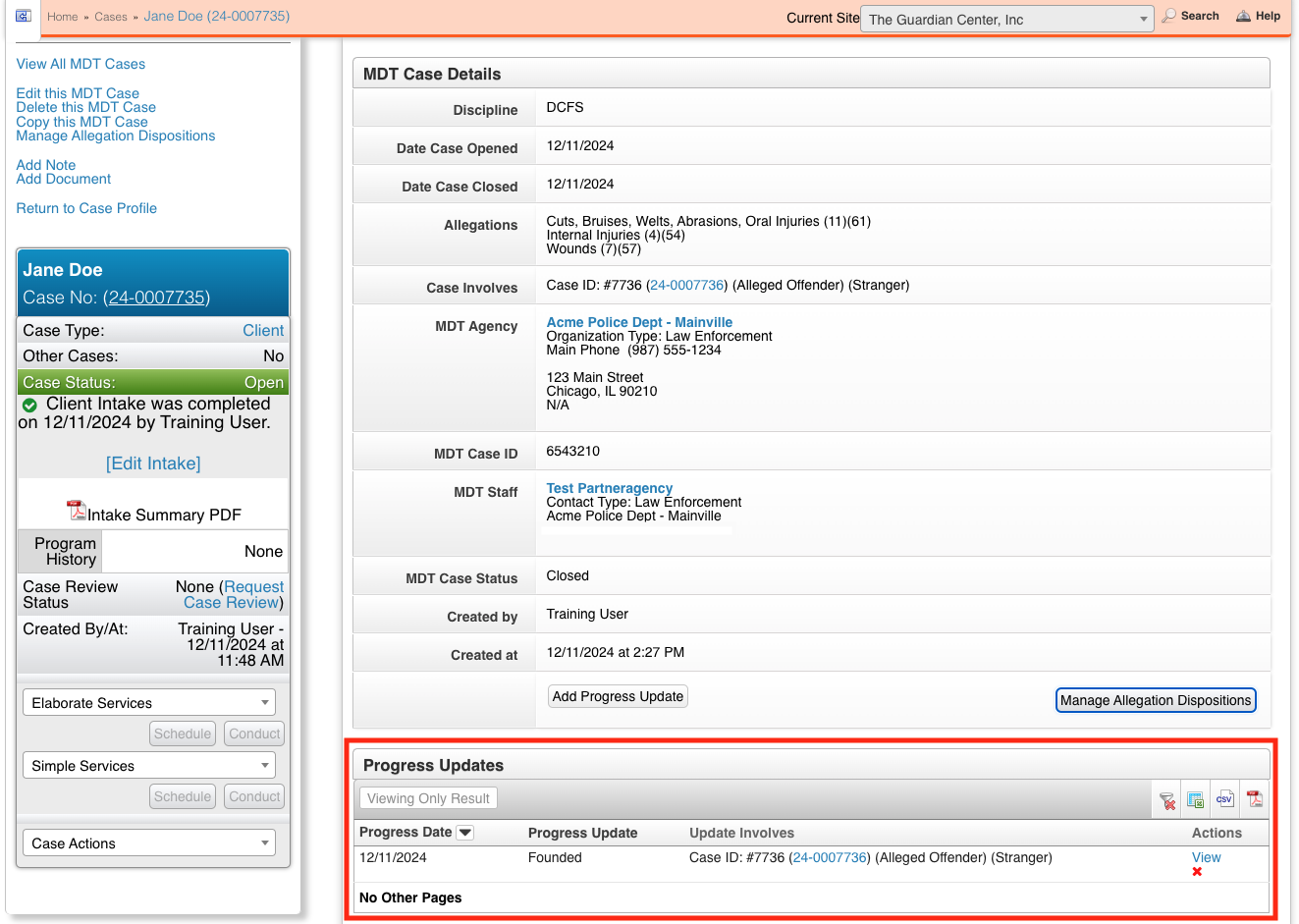This screenshot has height=924, width=1299.
Task: Click Schedule under Elaborate Services
Action: coord(183,734)
